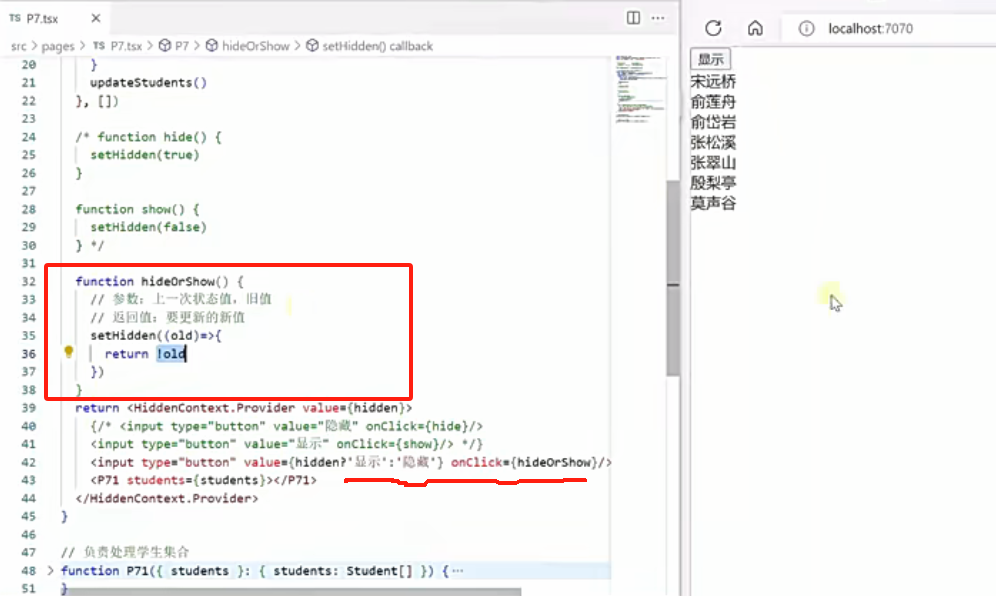Click the name 殷梨亭 in the list
Viewport: 996px width, 596px height.
[713, 183]
